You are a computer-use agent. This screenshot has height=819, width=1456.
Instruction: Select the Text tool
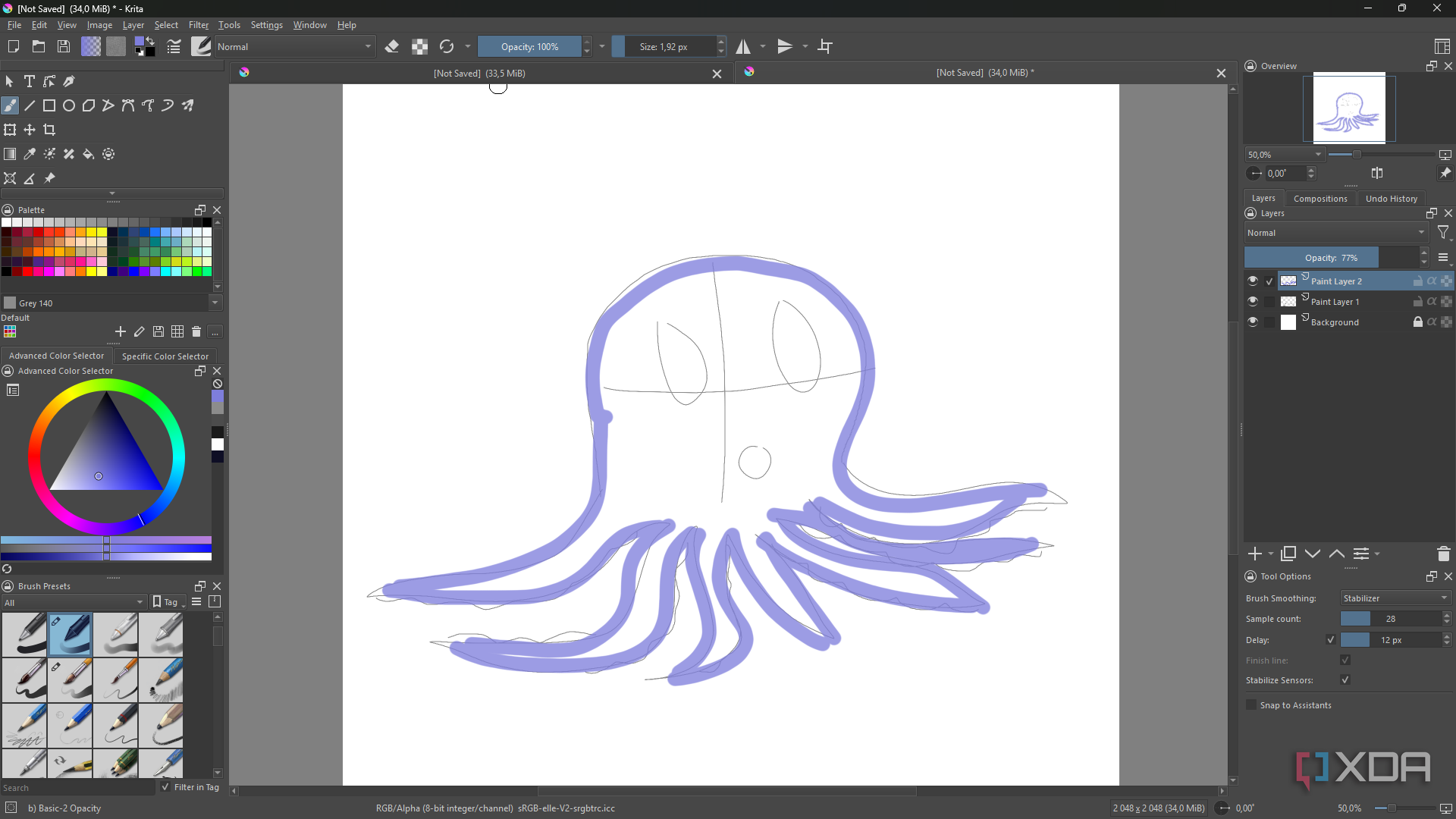(x=30, y=81)
